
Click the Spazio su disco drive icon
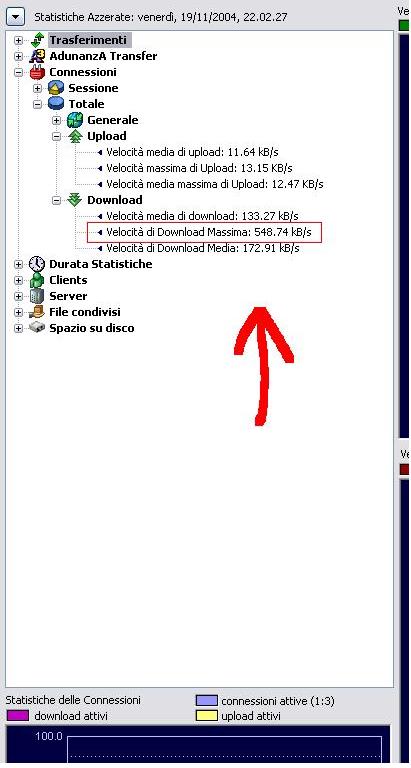[x=37, y=328]
